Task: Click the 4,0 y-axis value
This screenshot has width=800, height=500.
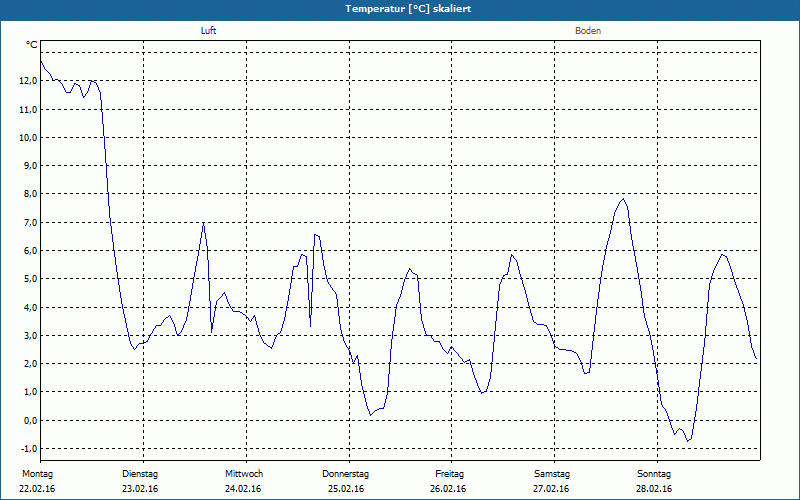Action: coord(30,307)
